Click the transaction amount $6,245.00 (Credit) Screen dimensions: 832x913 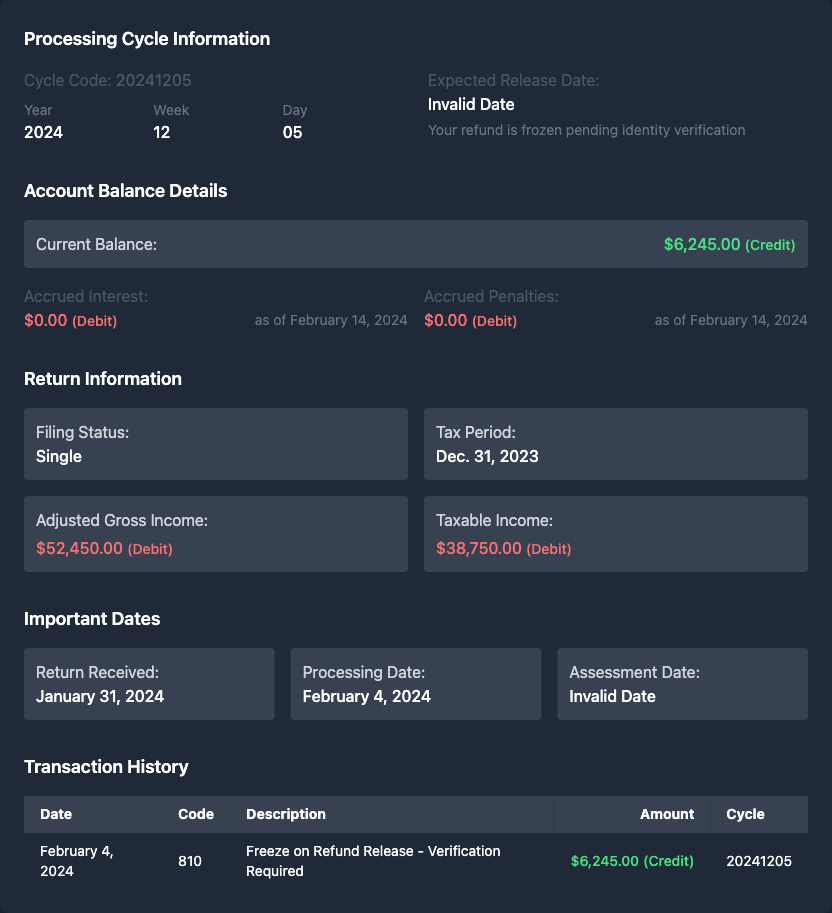pyautogui.click(x=632, y=861)
